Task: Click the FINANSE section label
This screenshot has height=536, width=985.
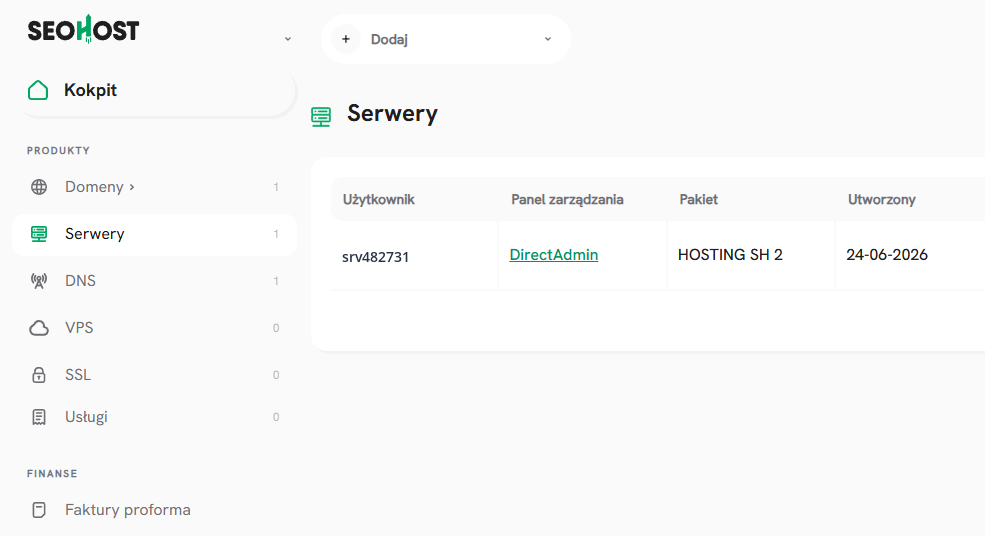Action: [52, 474]
